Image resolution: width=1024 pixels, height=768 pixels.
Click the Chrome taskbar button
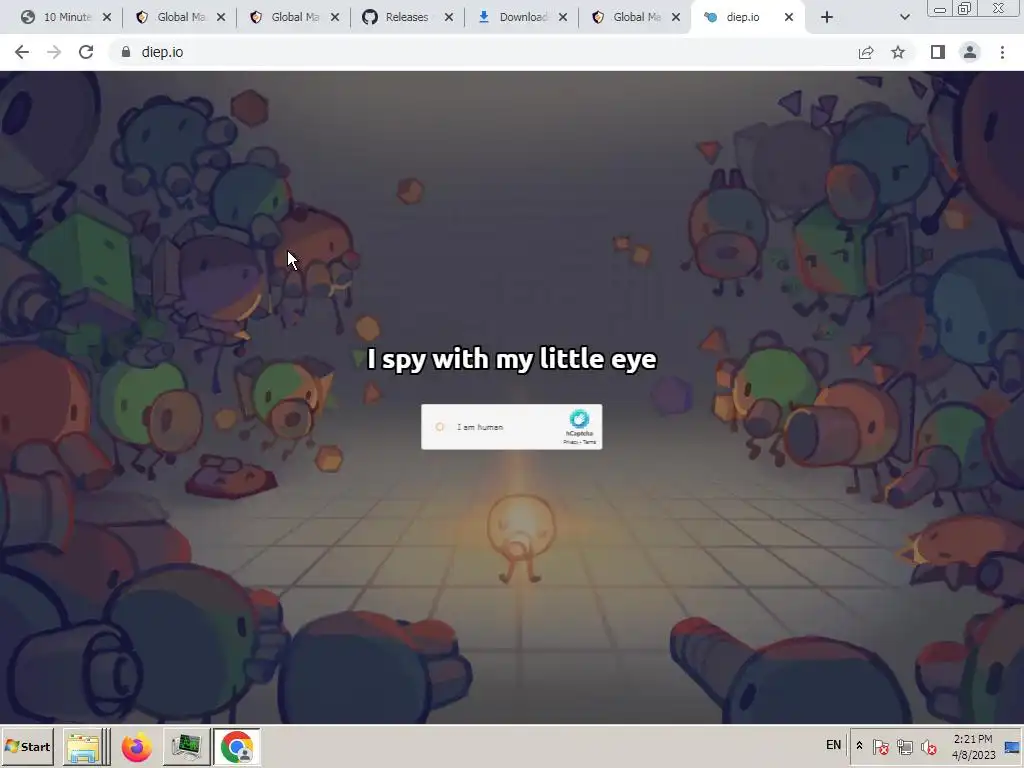click(x=236, y=746)
